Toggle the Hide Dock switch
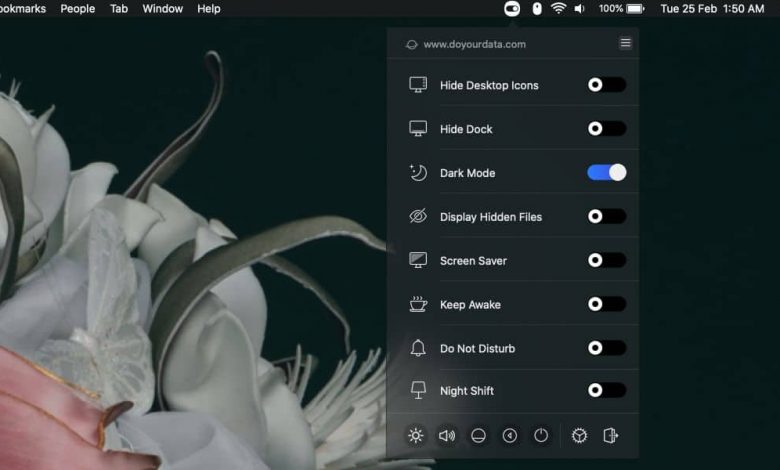The height and width of the screenshot is (470, 780). [606, 129]
